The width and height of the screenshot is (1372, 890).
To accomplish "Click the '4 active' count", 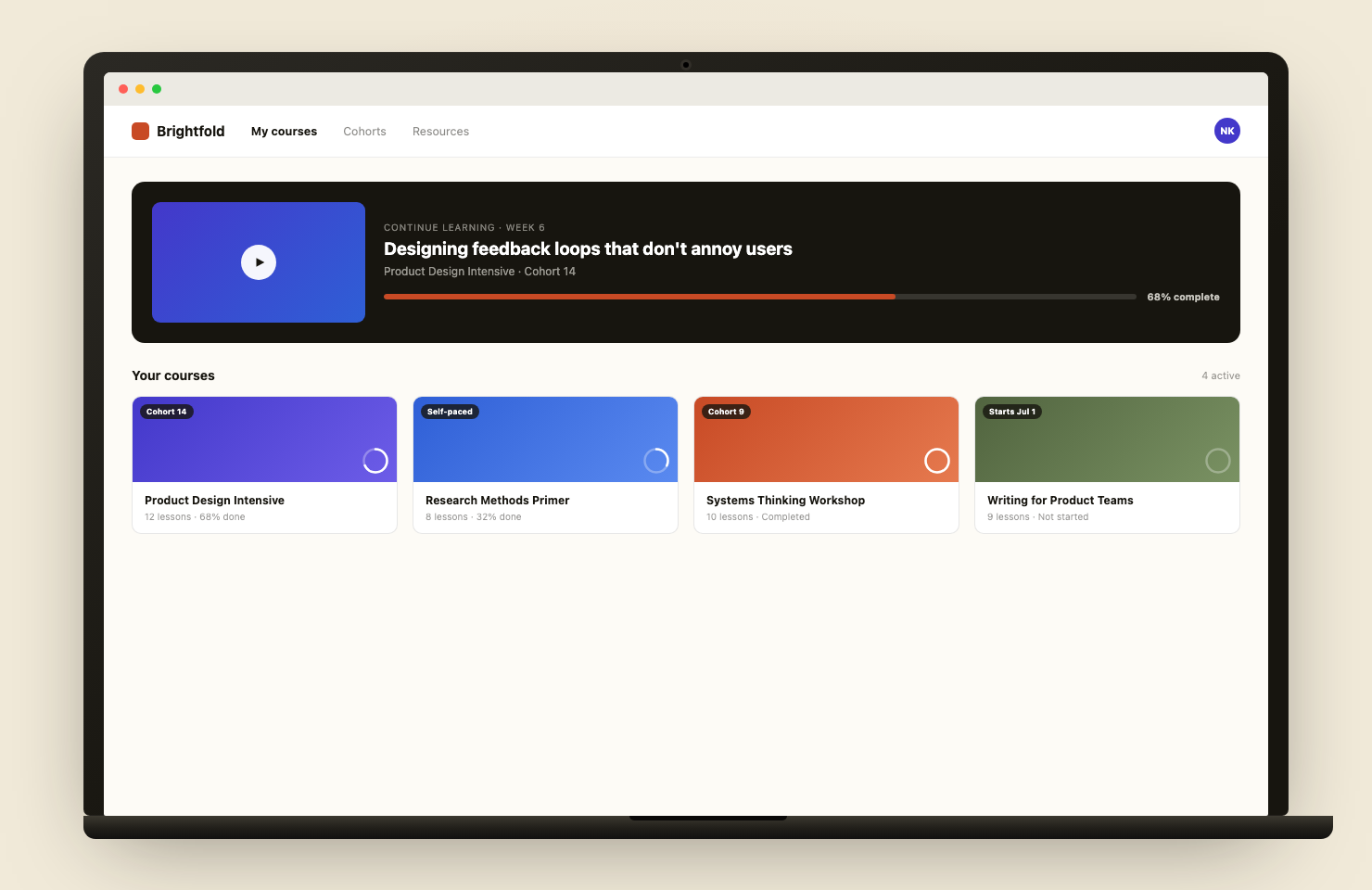I will (x=1221, y=375).
